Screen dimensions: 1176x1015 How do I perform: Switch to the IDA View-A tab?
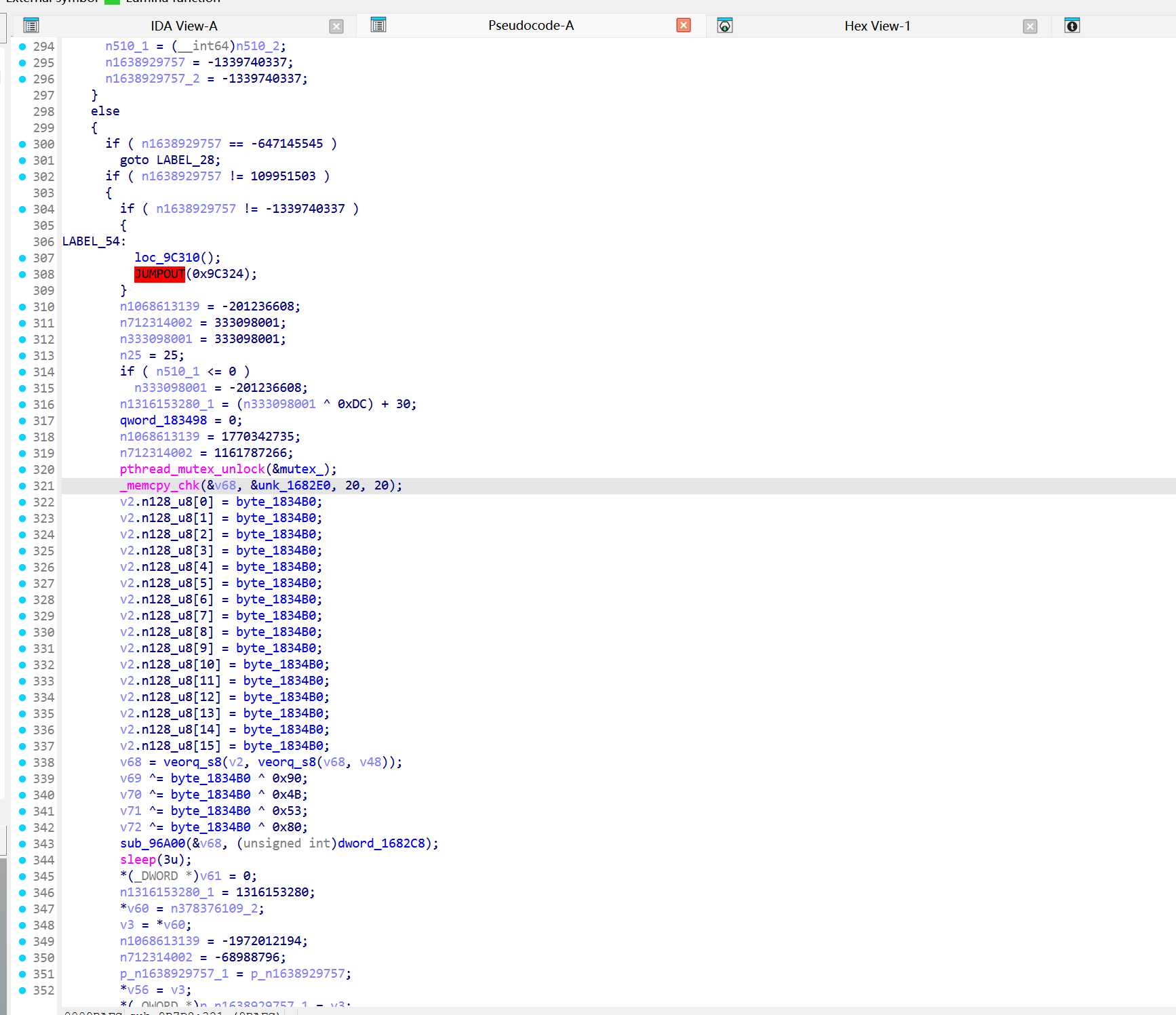(184, 26)
